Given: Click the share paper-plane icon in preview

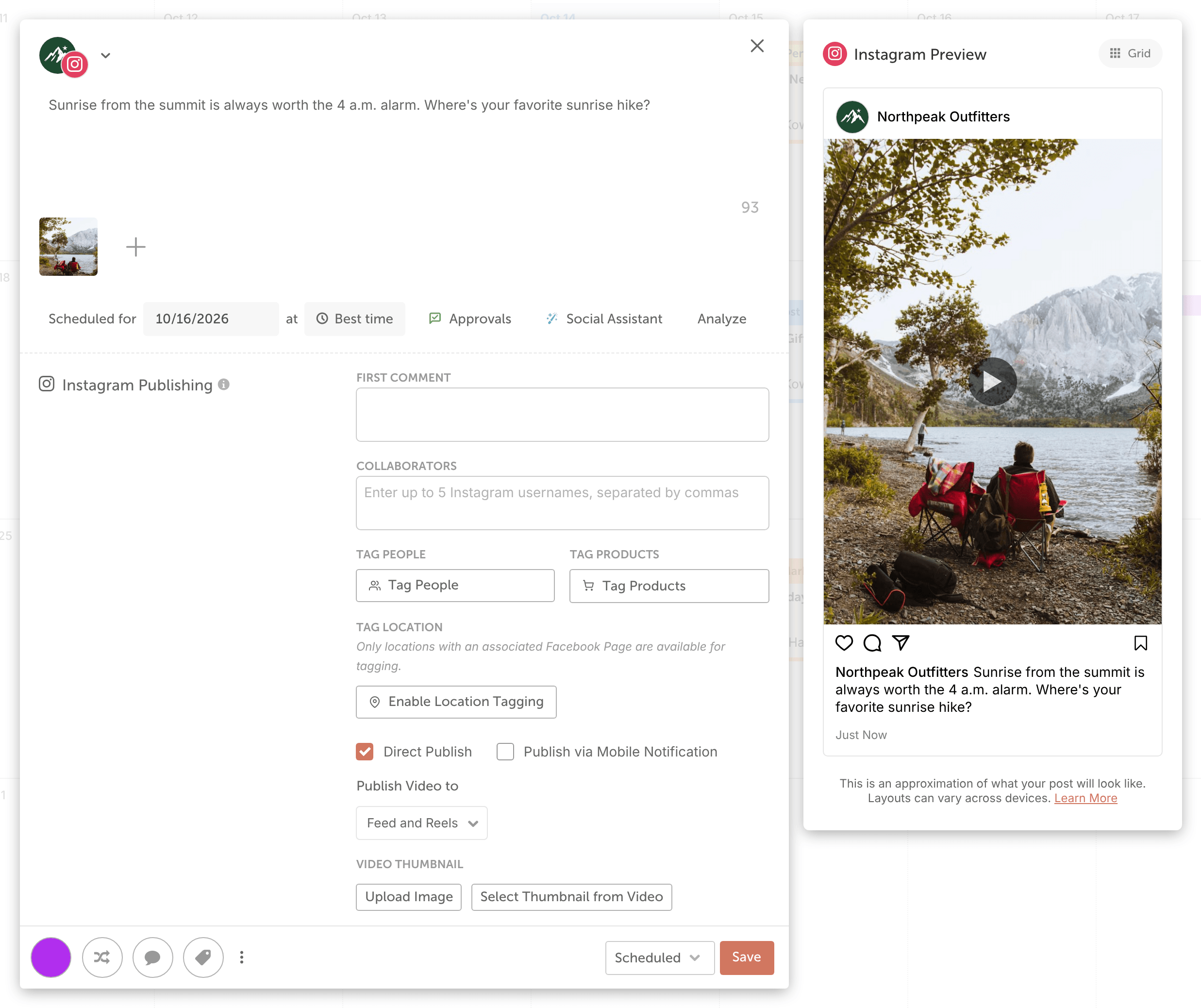Looking at the screenshot, I should tap(901, 643).
